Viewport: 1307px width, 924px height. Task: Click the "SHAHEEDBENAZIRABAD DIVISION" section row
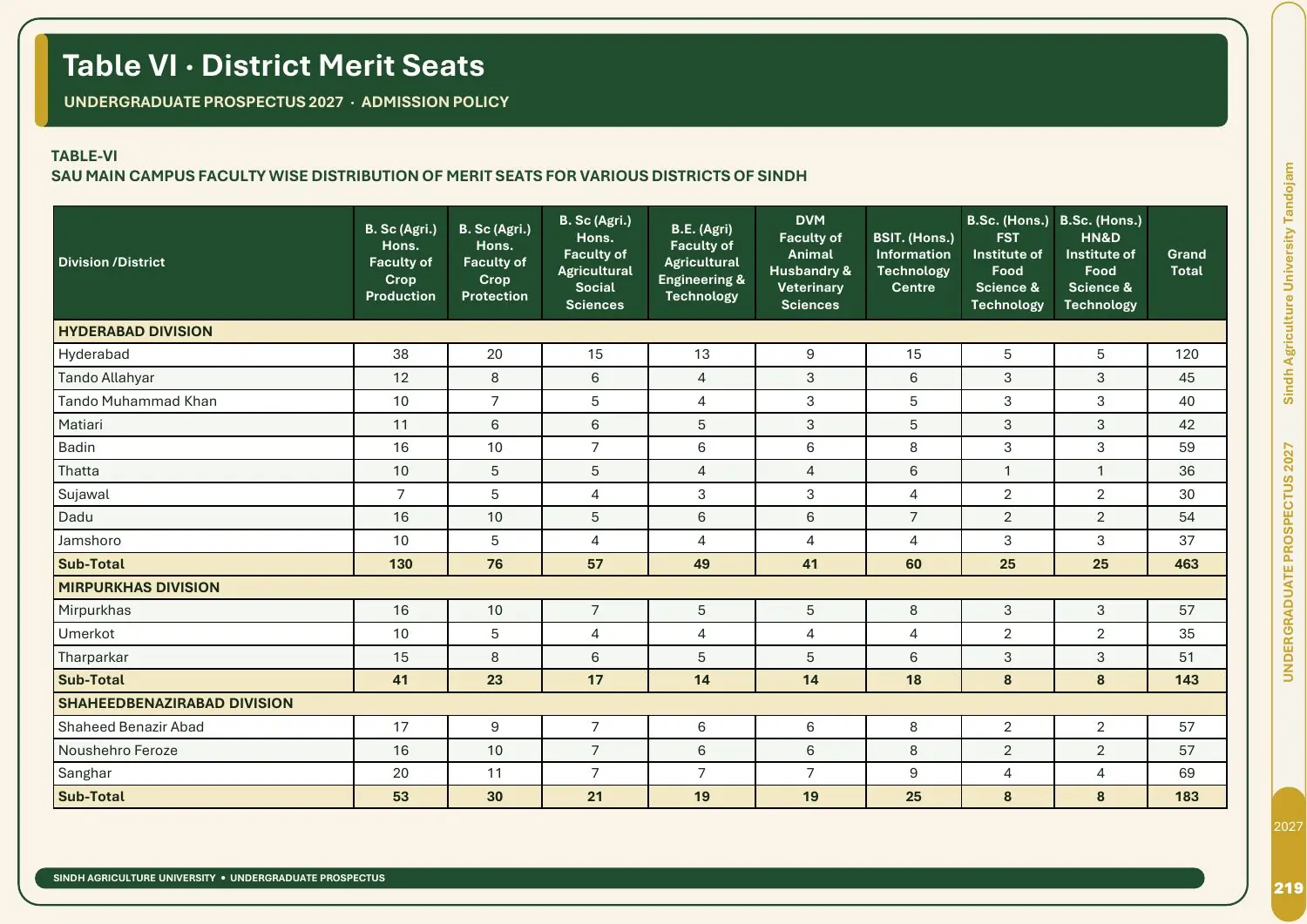click(640, 703)
